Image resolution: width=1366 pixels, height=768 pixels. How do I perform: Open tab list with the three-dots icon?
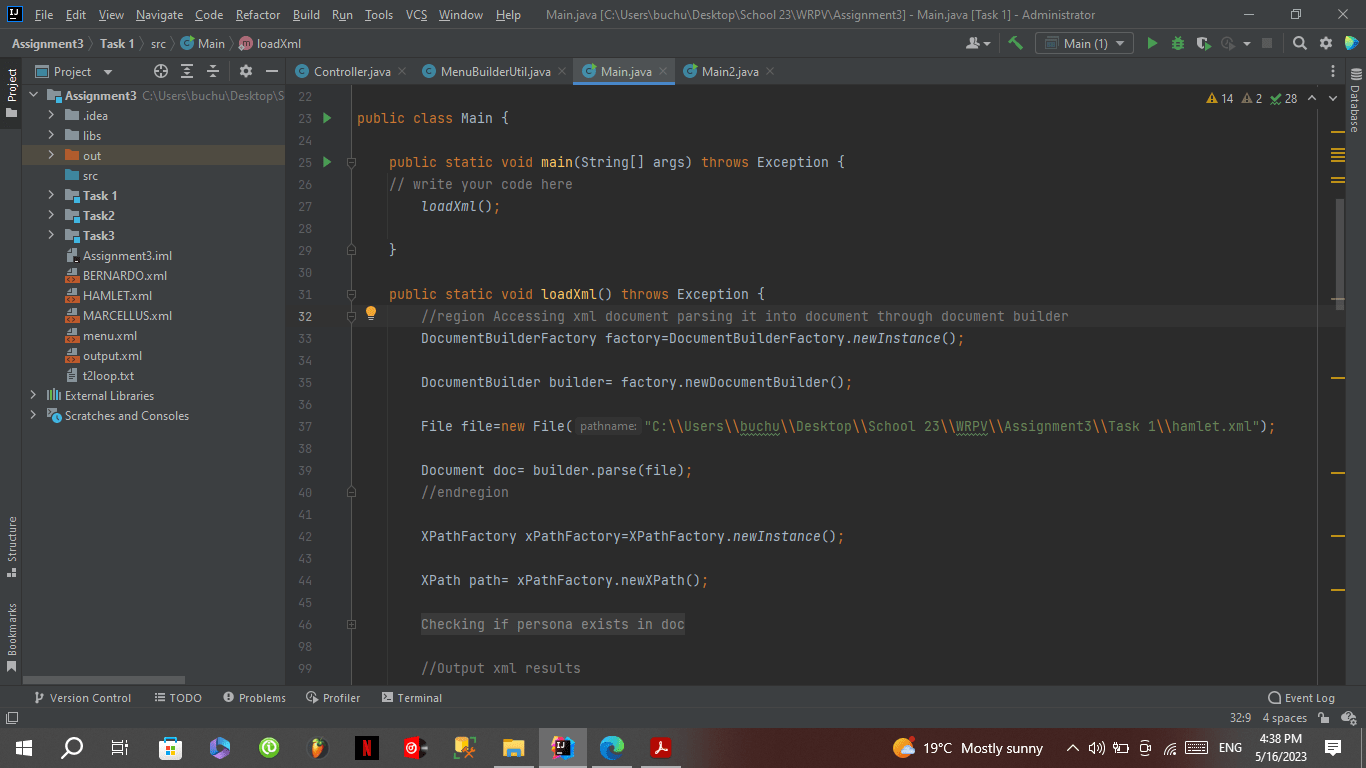(x=1333, y=71)
